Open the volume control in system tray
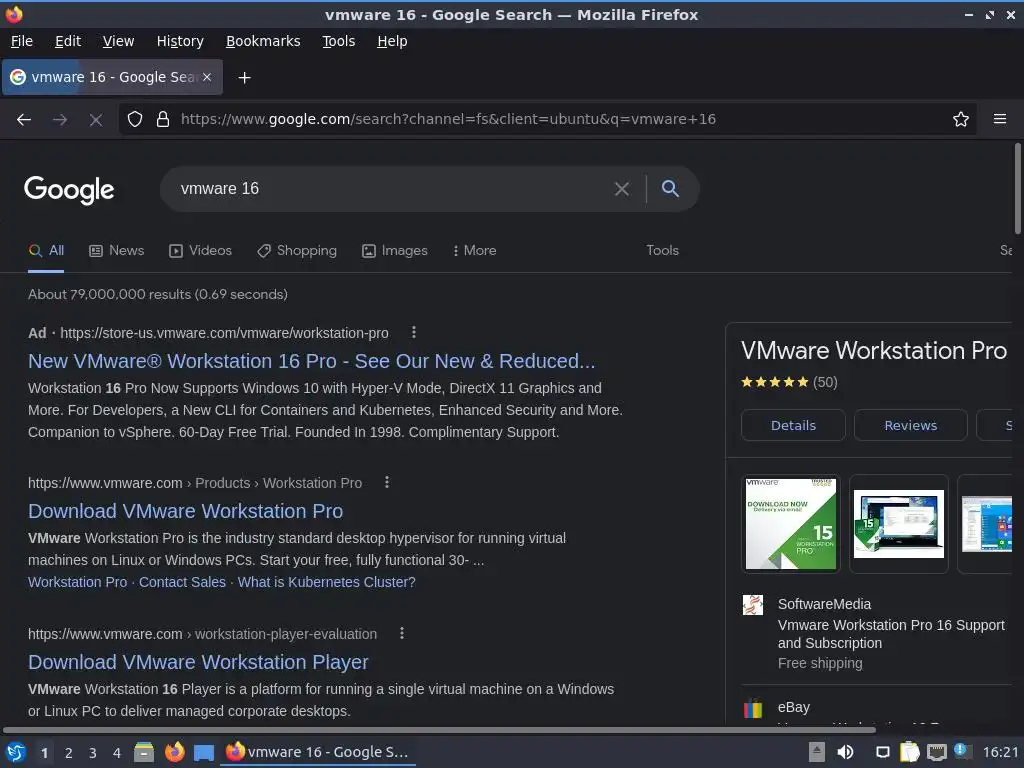This screenshot has height=768, width=1024. pyautogui.click(x=845, y=752)
